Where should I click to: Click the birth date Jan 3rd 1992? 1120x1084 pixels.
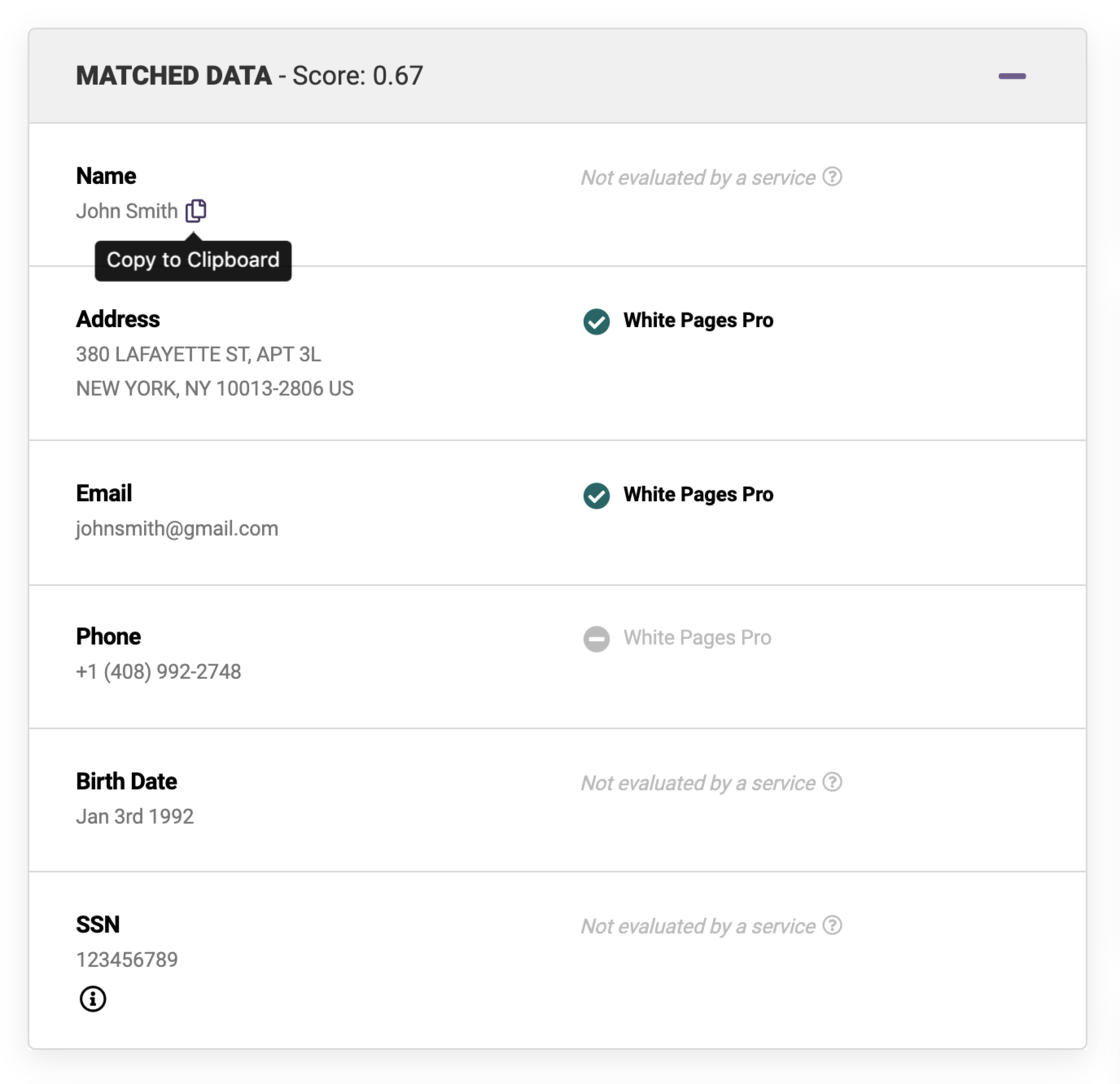135,816
